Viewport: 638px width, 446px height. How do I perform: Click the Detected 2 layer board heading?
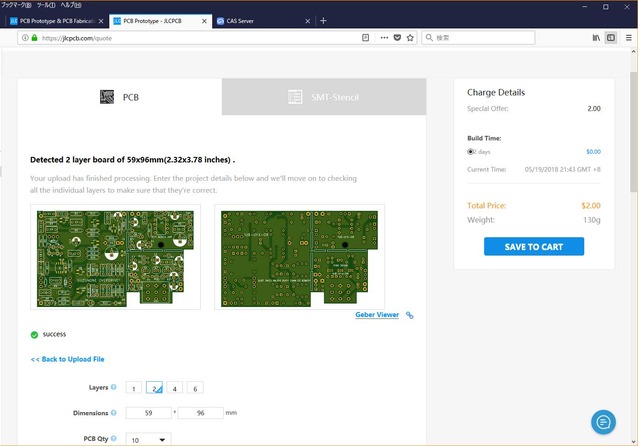133,160
